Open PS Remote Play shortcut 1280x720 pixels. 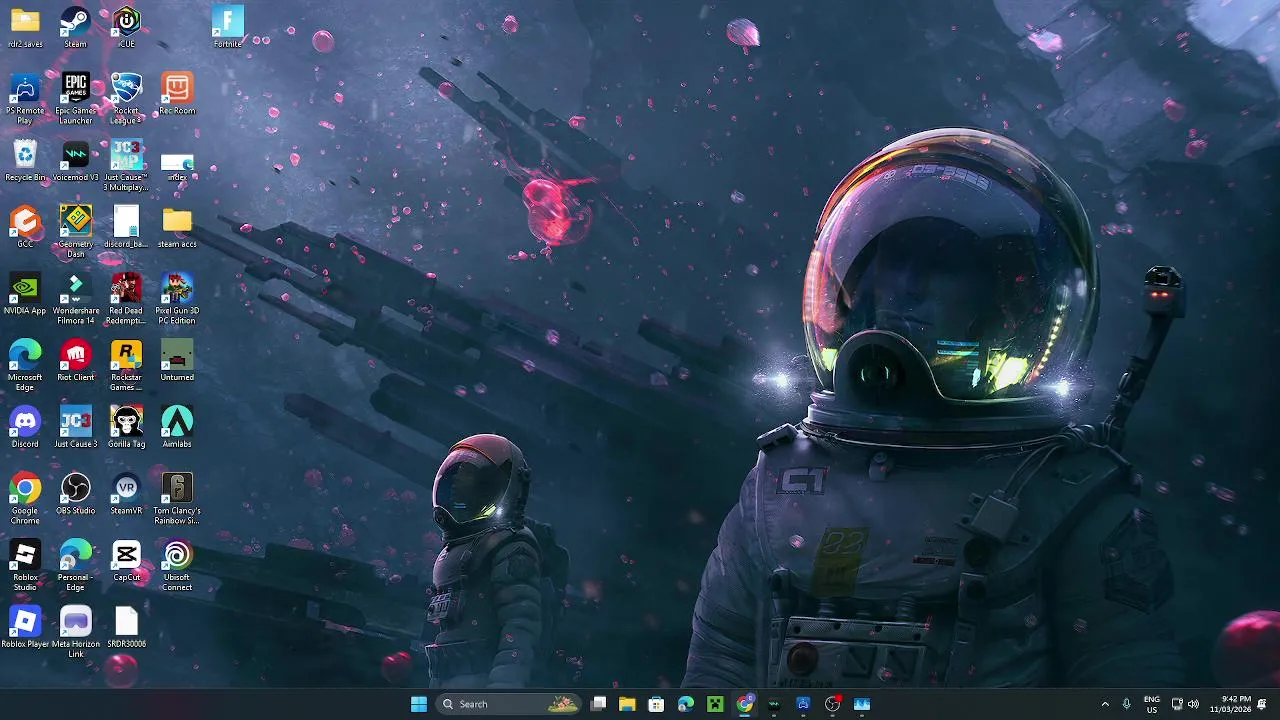click(25, 98)
